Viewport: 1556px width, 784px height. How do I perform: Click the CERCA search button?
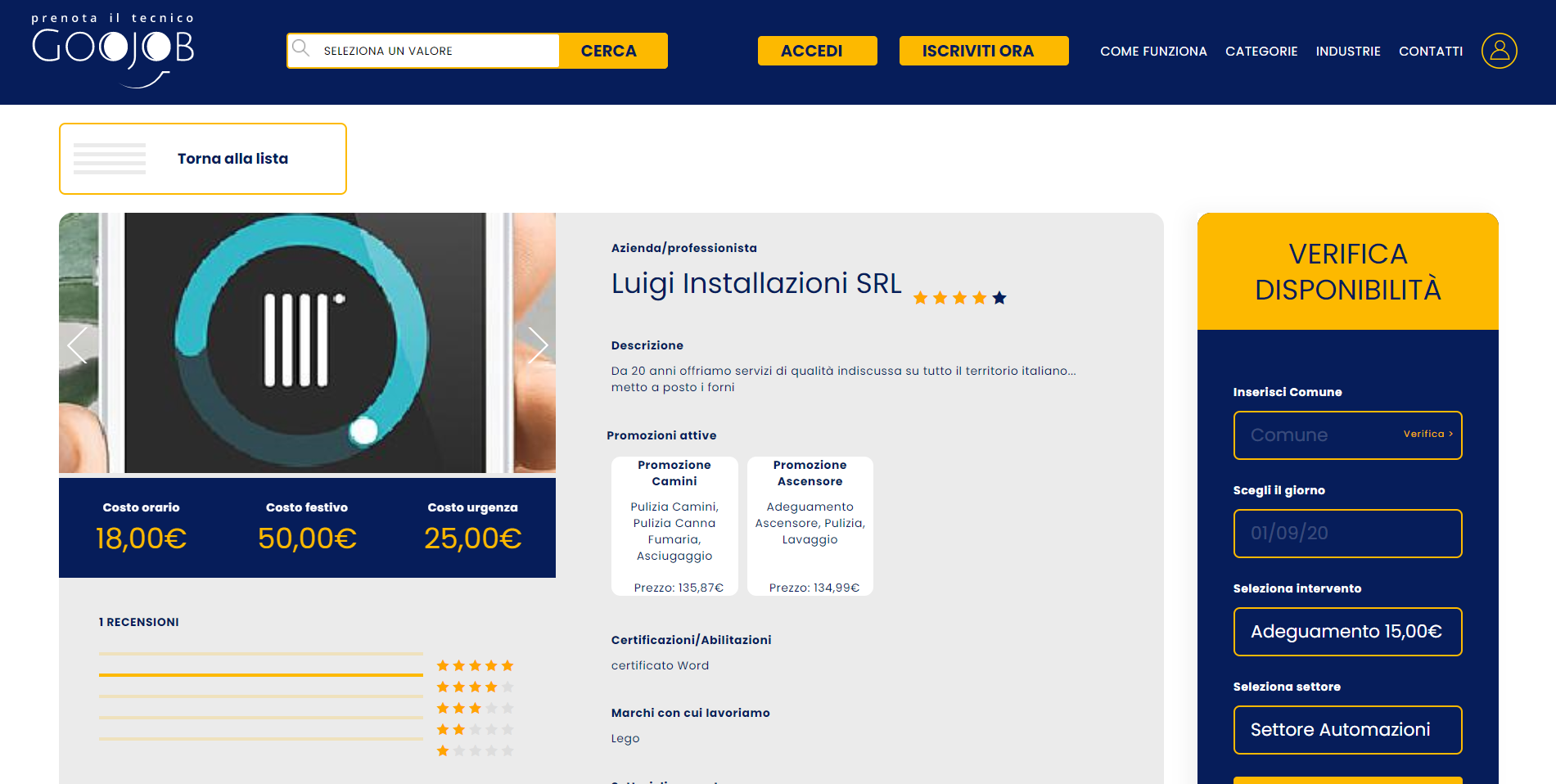click(x=613, y=51)
